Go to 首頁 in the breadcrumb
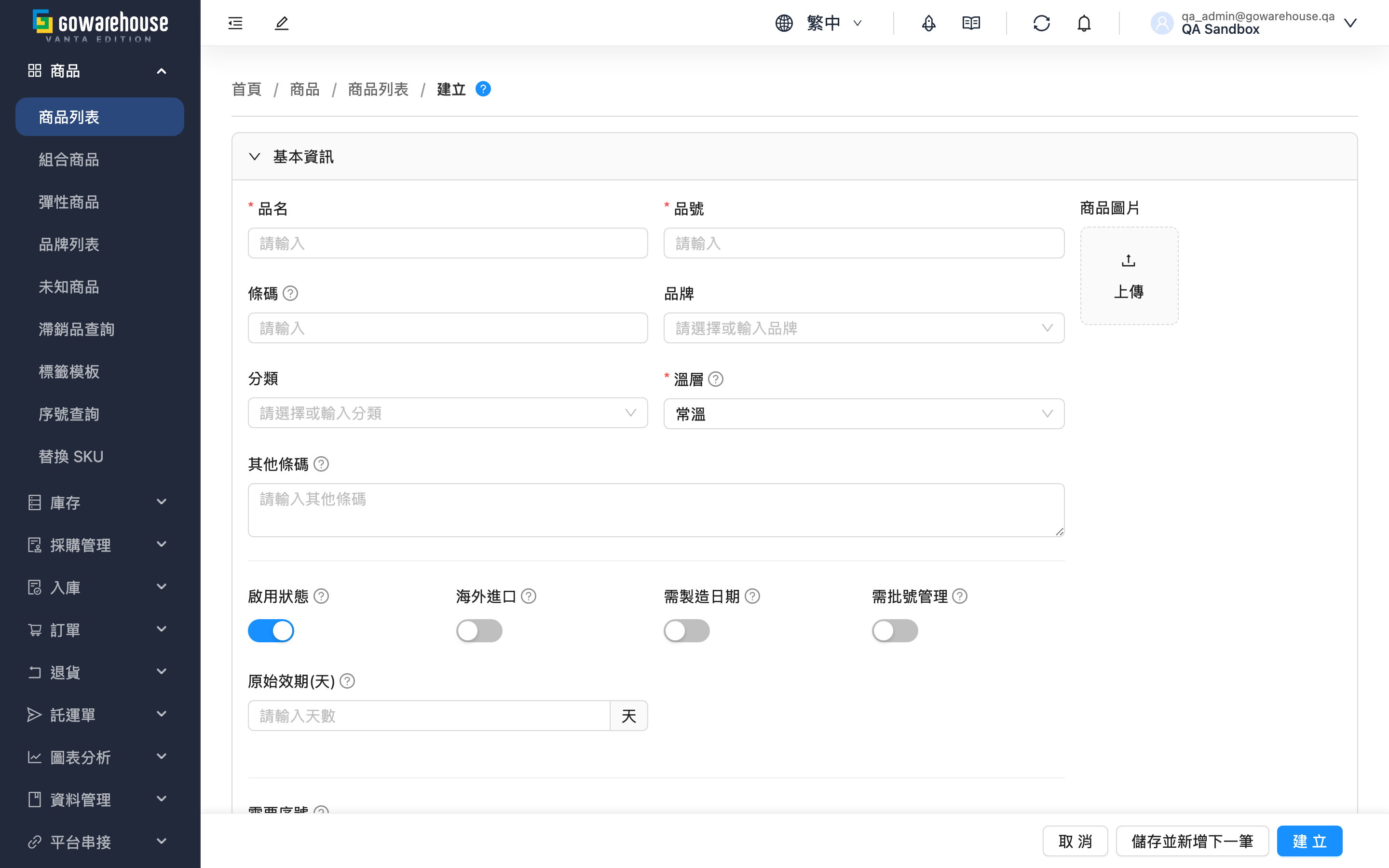 click(x=247, y=89)
